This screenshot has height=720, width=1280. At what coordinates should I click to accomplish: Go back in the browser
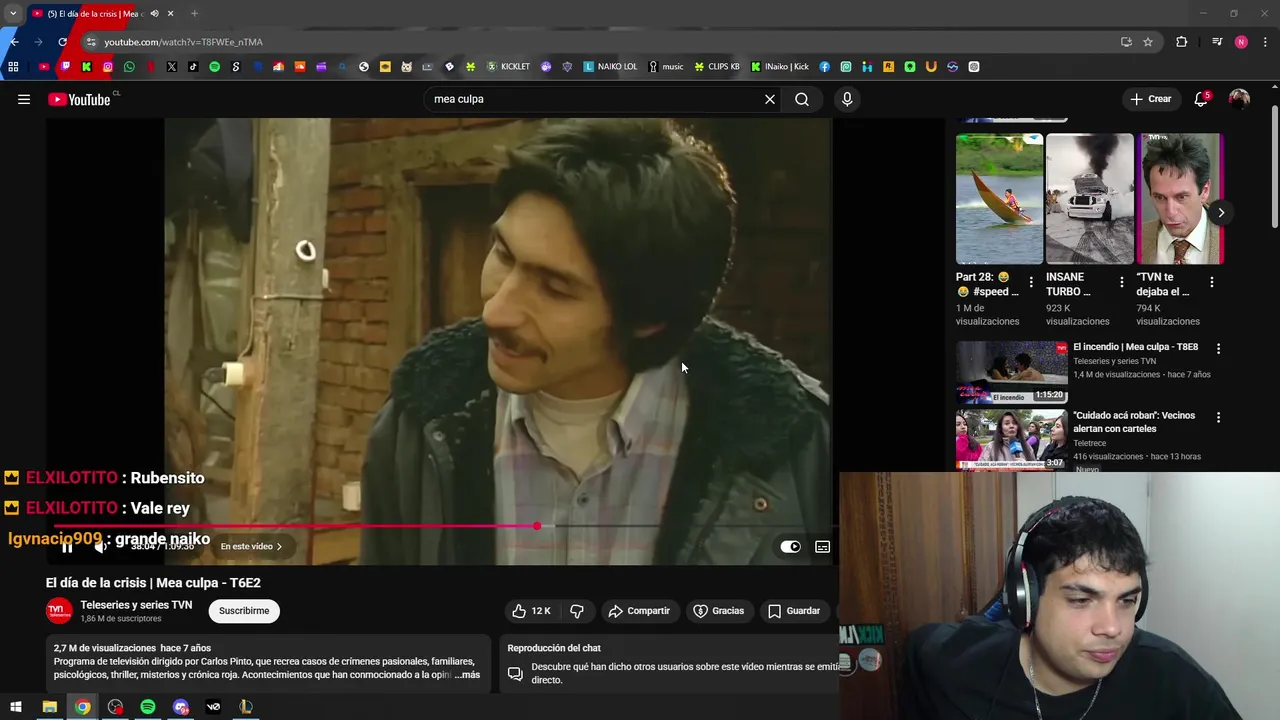click(14, 42)
